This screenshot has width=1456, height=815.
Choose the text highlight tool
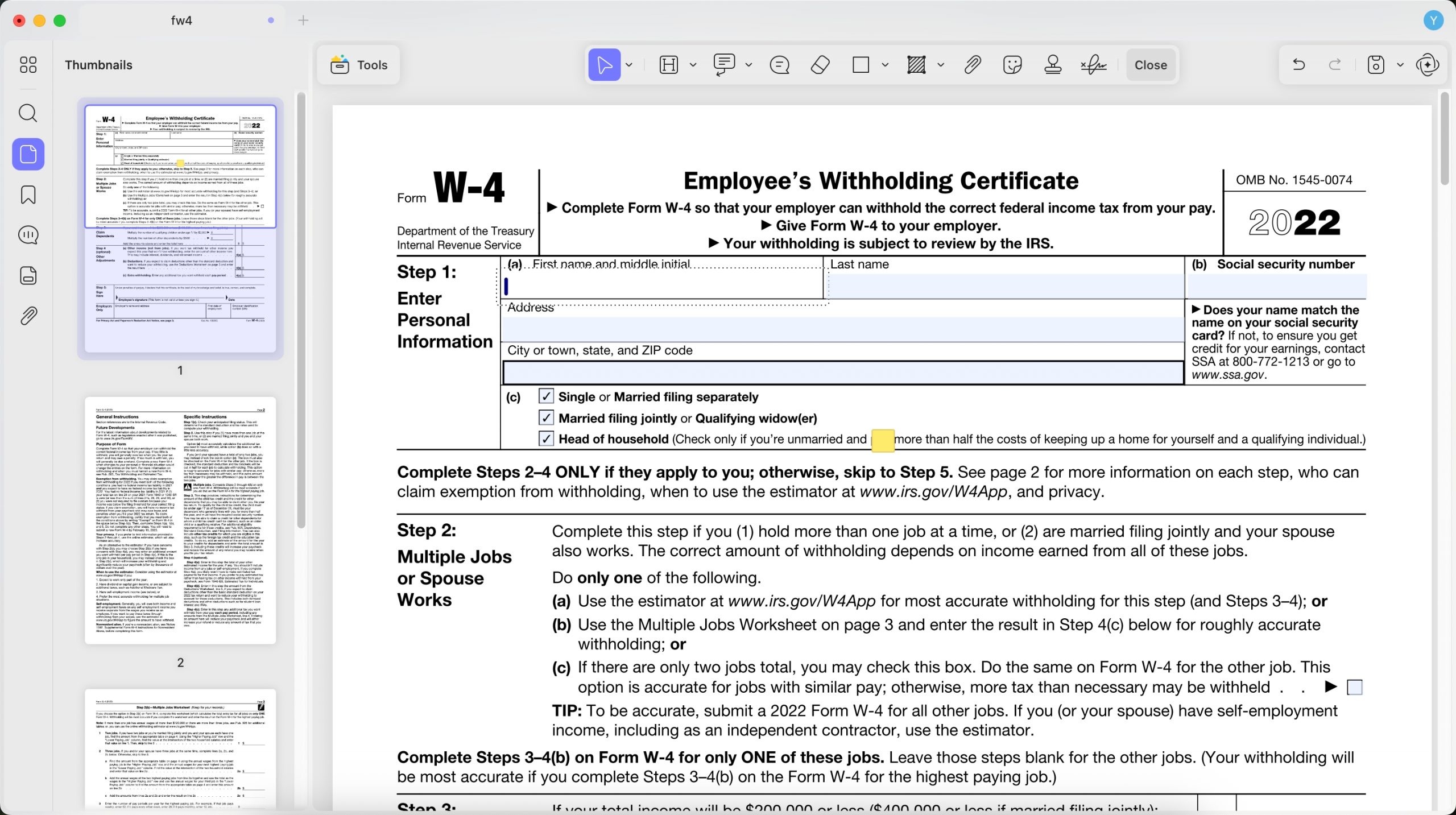(x=669, y=65)
